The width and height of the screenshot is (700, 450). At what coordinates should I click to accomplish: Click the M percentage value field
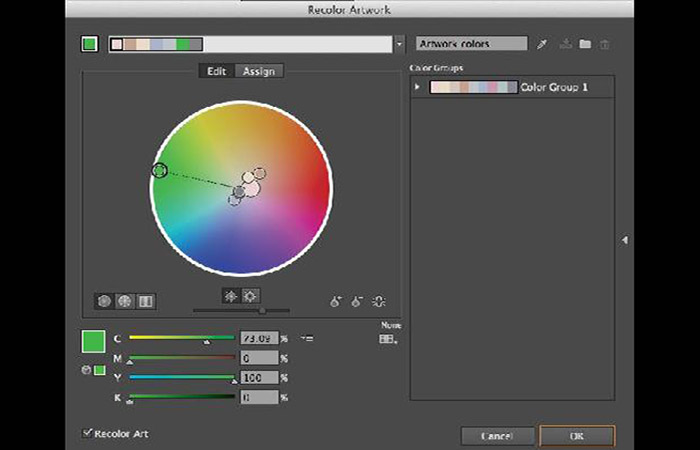[x=259, y=358]
